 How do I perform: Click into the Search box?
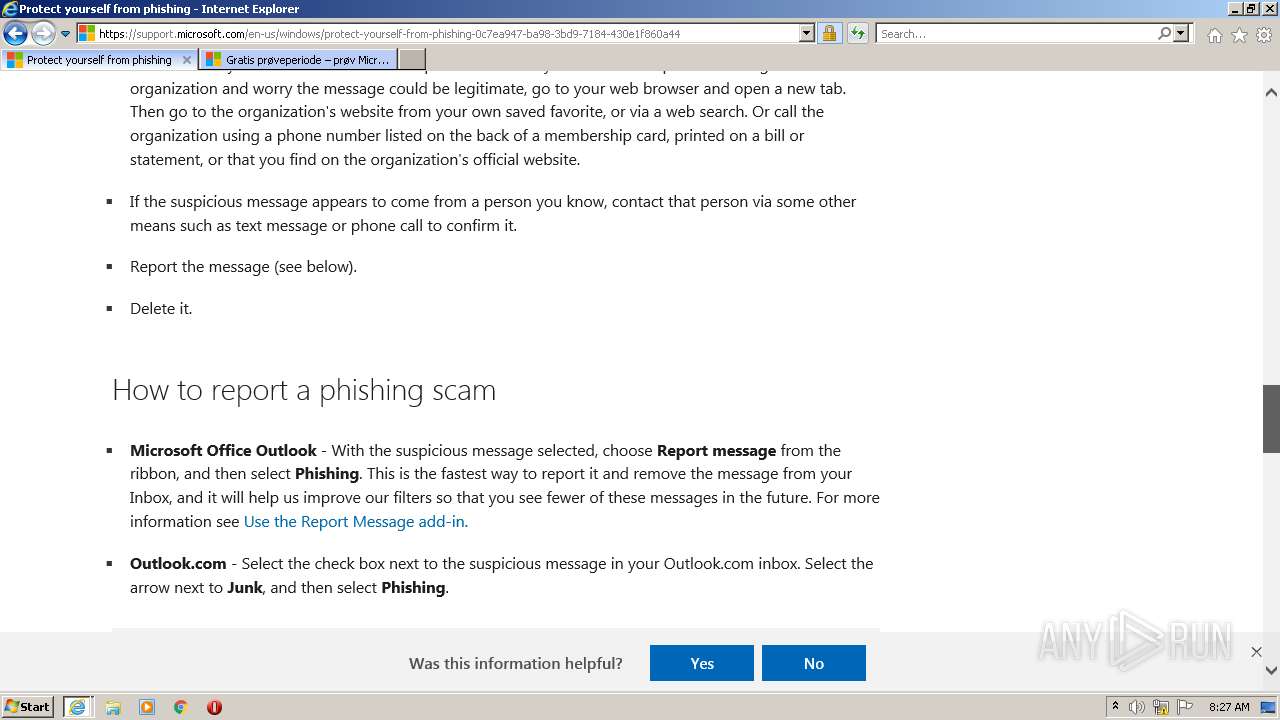[x=1016, y=33]
